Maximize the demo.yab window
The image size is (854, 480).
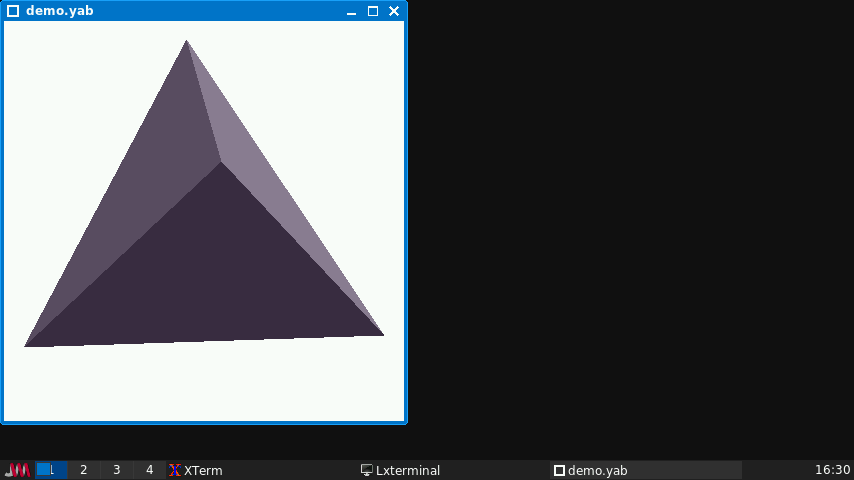pyautogui.click(x=373, y=11)
